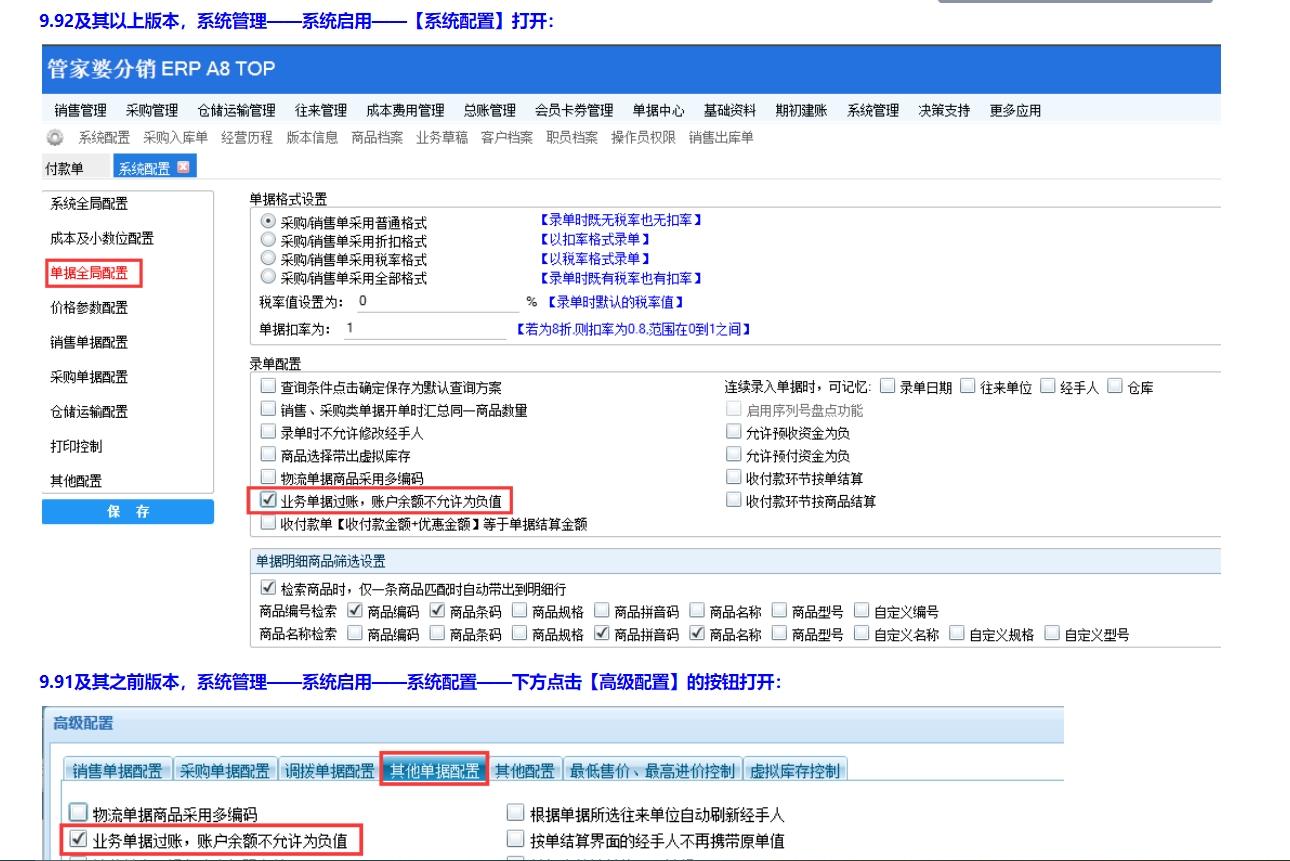Click the 采购入库单 shortcut
1290x861 pixels.
pyautogui.click(x=175, y=138)
